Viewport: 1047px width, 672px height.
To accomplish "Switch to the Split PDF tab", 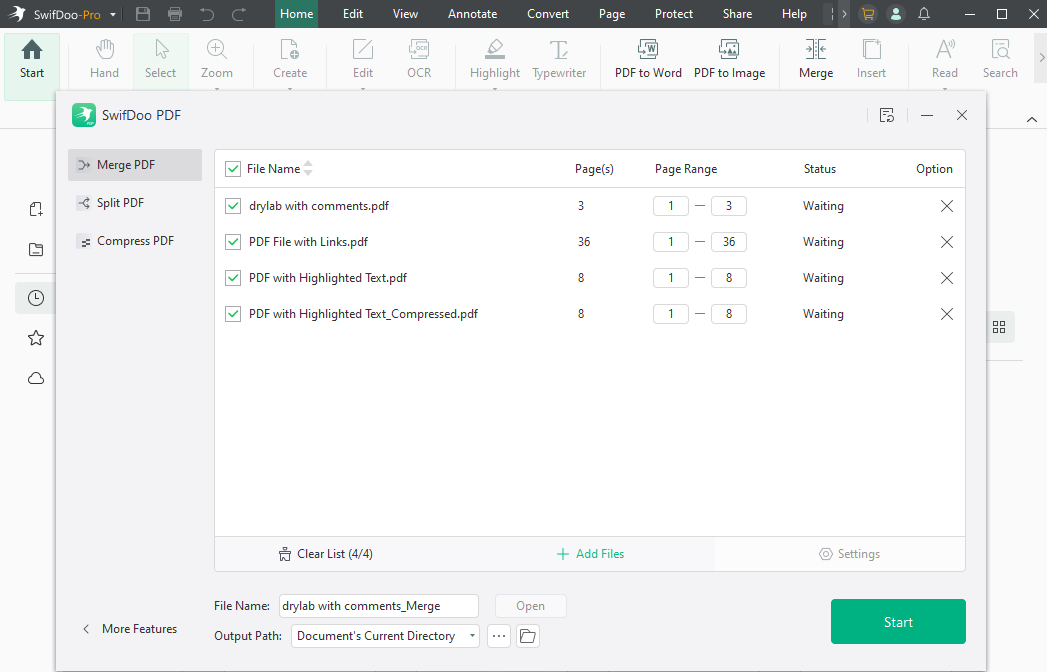I will 120,203.
